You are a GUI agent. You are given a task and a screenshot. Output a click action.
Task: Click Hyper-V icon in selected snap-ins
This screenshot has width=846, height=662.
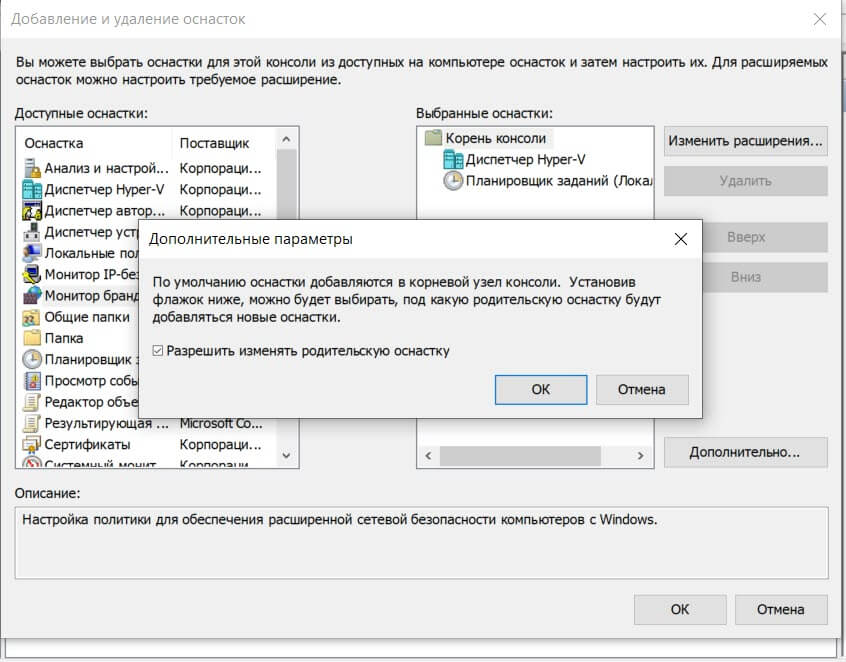tap(453, 160)
